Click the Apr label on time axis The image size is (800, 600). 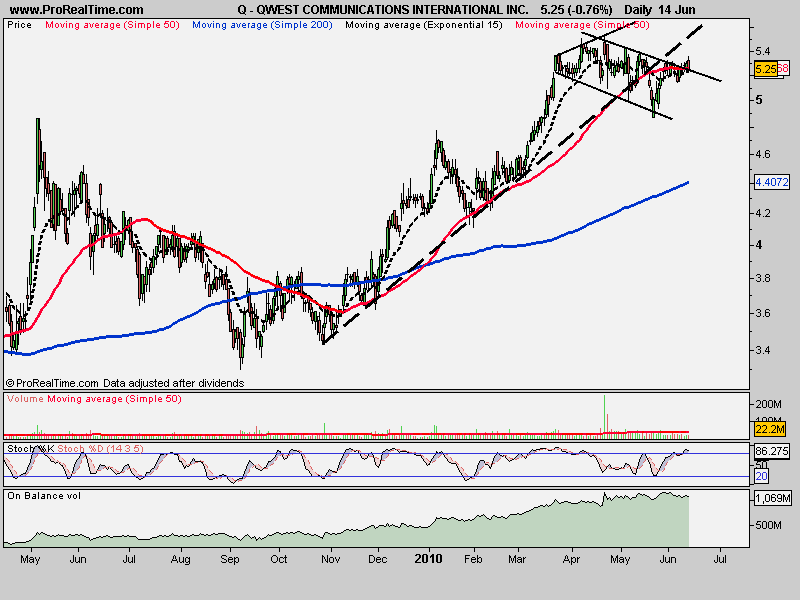tap(571, 559)
